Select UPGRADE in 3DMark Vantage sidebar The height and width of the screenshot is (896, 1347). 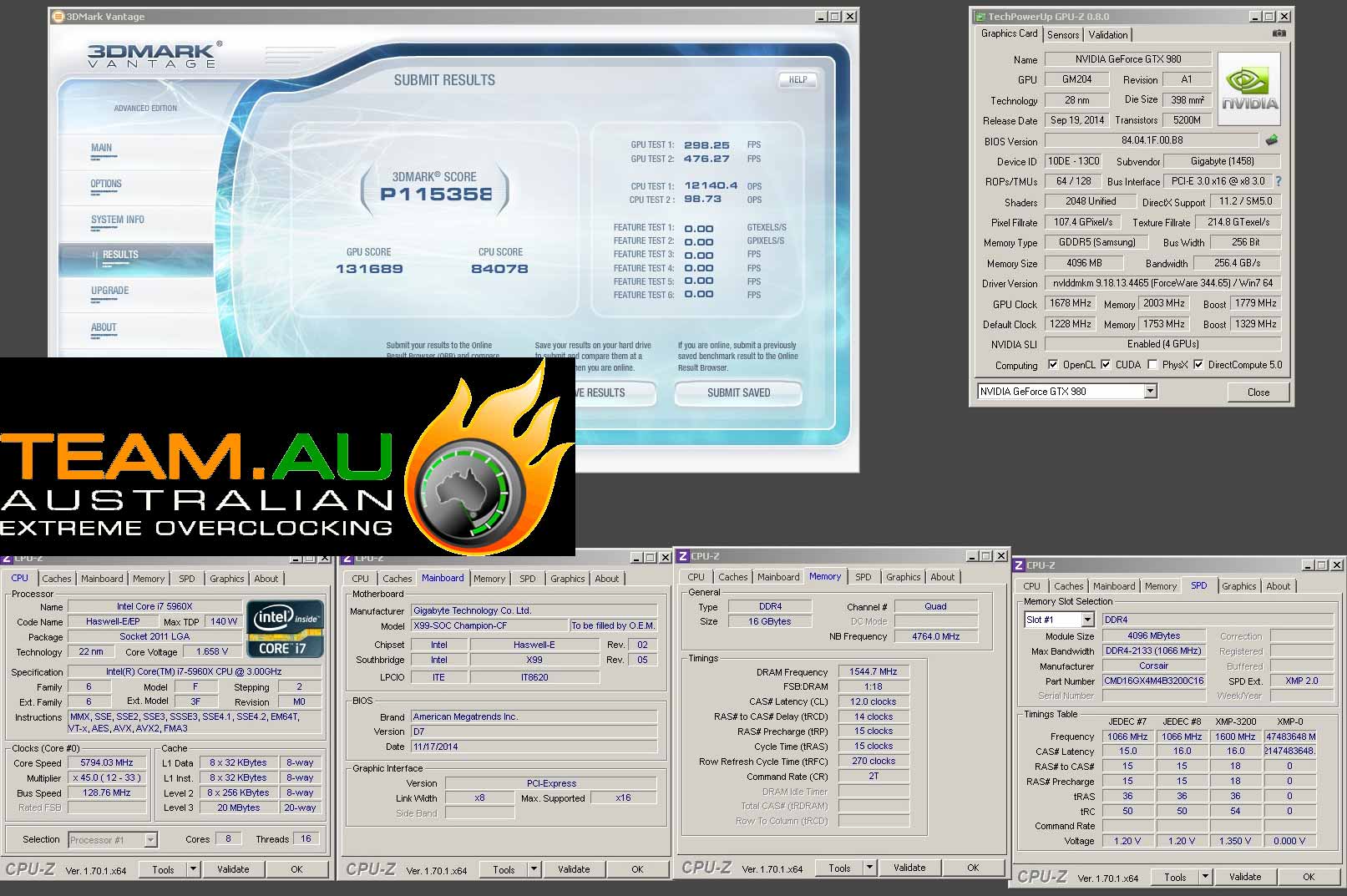(x=110, y=291)
